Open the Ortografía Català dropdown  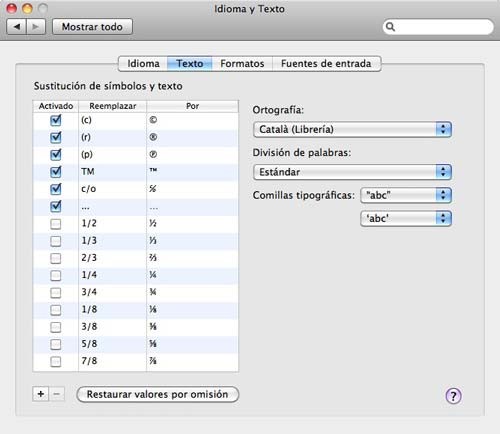352,129
